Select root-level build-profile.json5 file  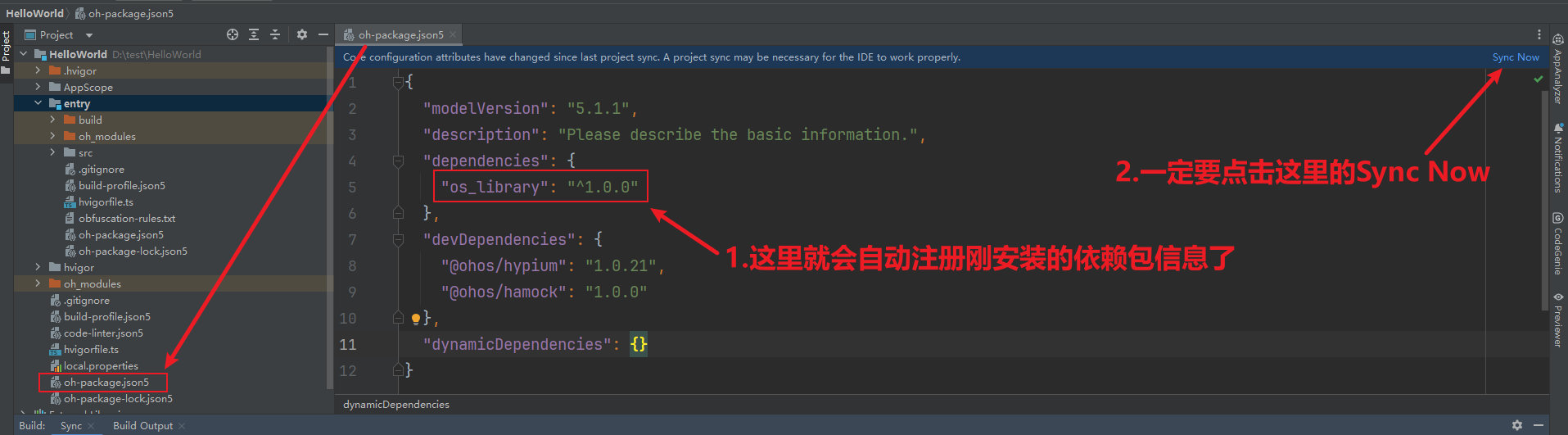(106, 316)
